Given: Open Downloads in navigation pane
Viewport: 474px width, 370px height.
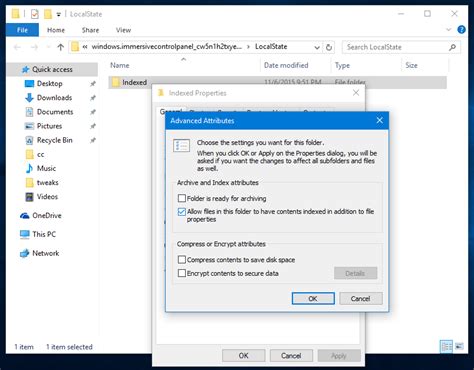Looking at the screenshot, I should (x=54, y=98).
